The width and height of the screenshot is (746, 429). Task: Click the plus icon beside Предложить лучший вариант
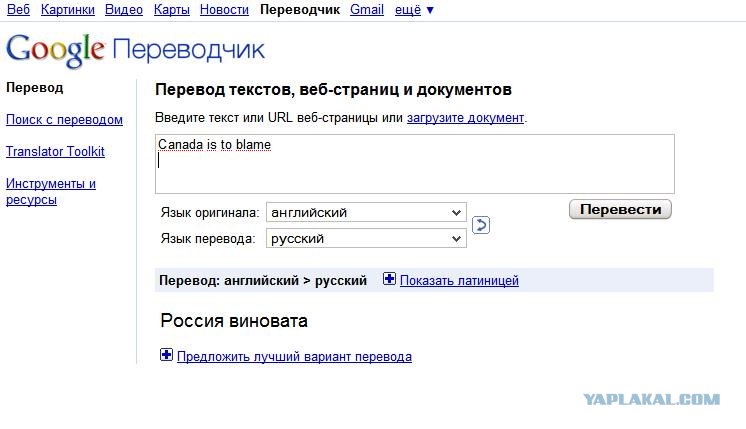(x=167, y=356)
